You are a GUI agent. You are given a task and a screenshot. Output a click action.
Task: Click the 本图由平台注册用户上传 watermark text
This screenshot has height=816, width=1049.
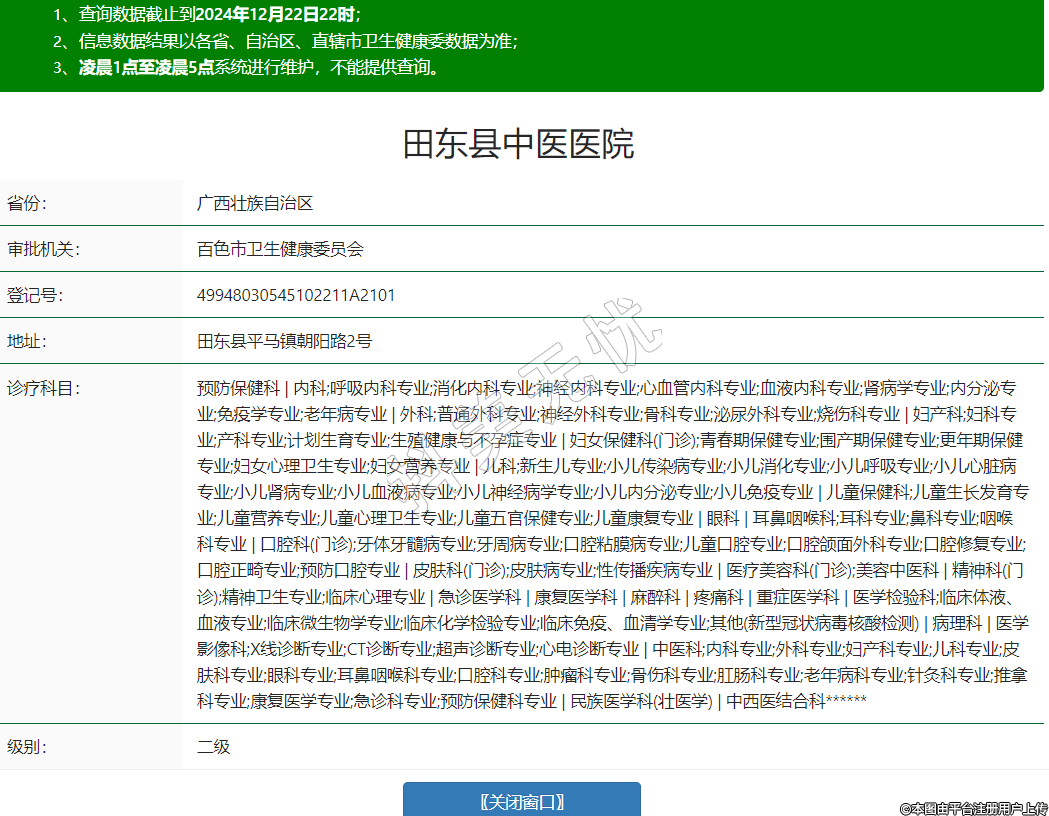(973, 807)
